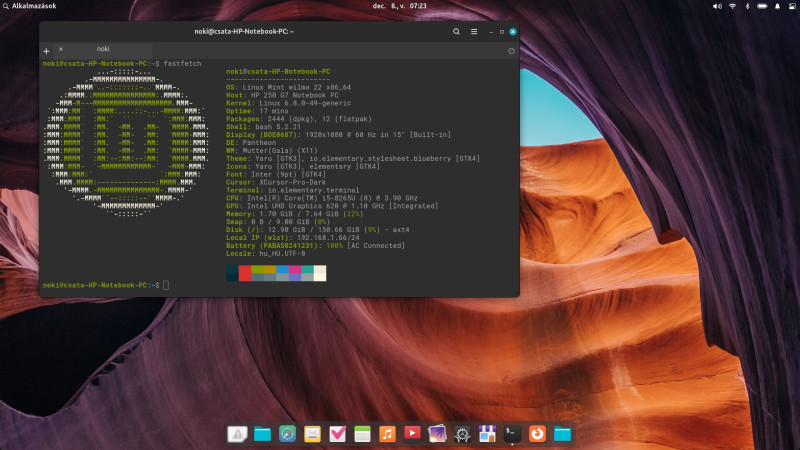Image resolution: width=800 pixels, height=450 pixels.
Task: Open the notifications bell indicator
Action: pos(778,6)
